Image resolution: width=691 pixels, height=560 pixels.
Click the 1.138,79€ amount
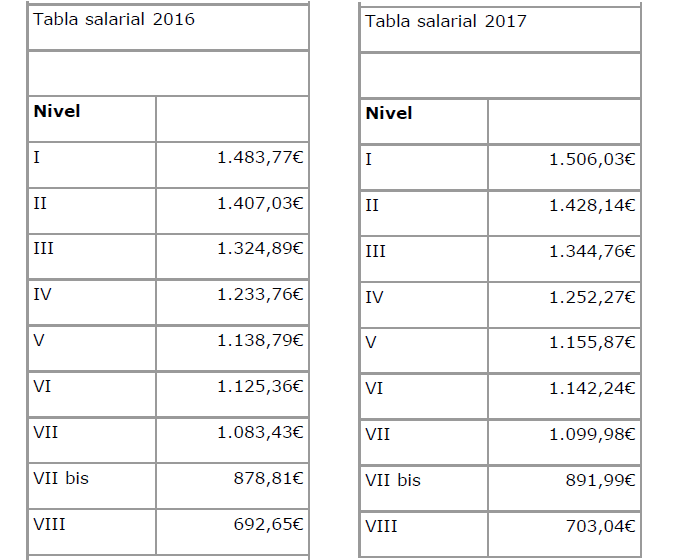click(x=260, y=340)
